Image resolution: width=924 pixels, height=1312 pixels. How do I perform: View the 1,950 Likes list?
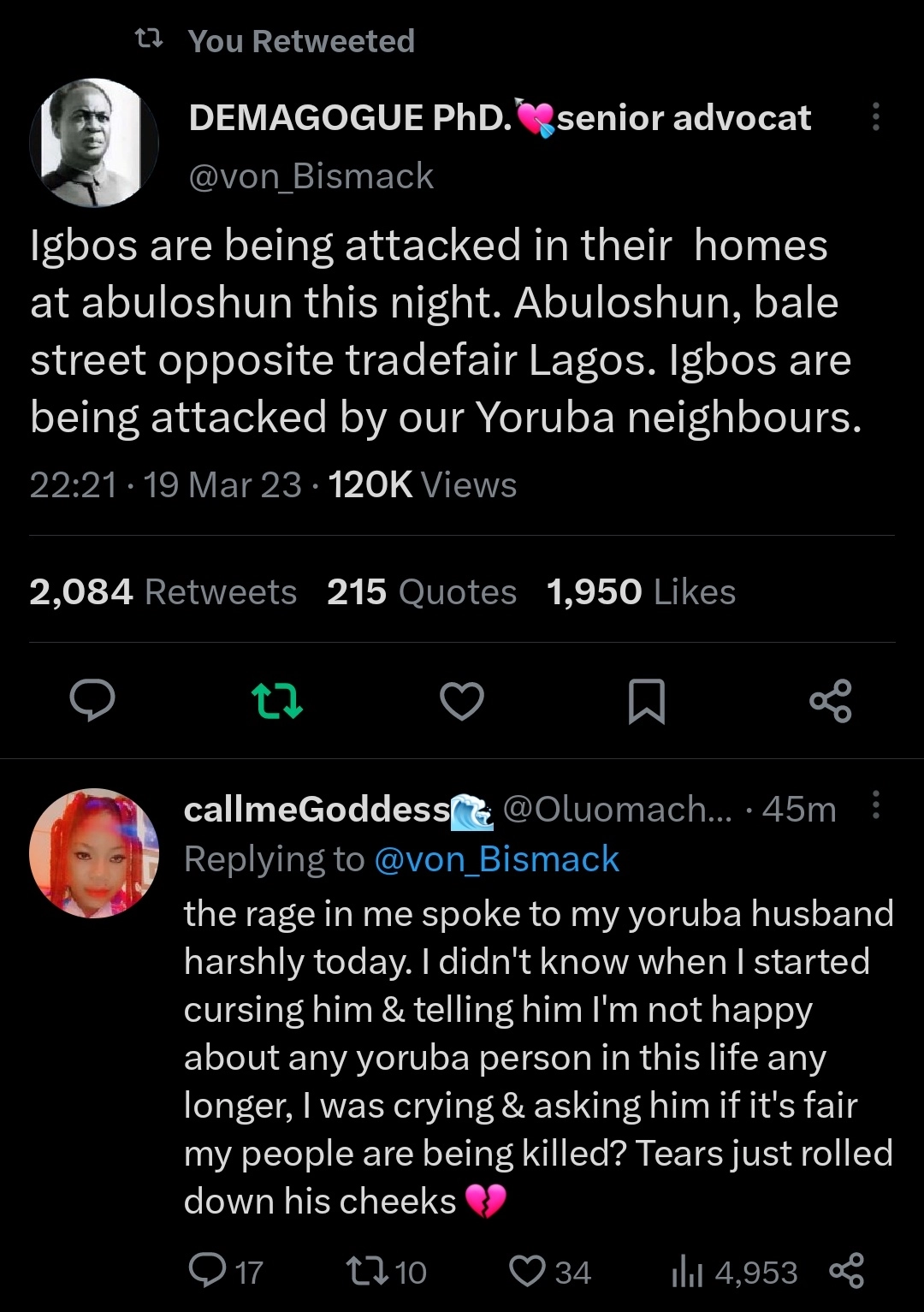(x=641, y=592)
